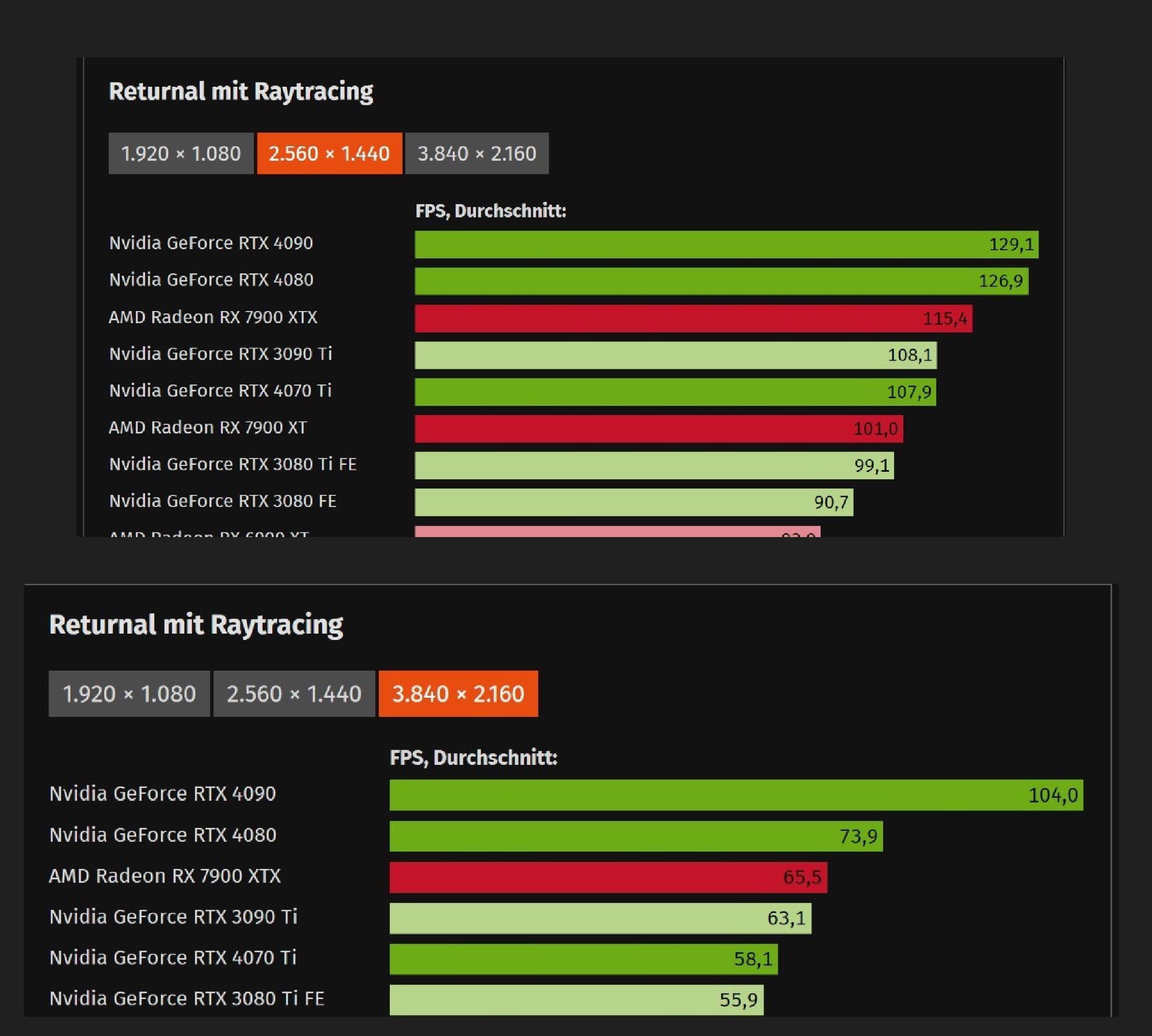The image size is (1152, 1036).
Task: Click the red RX 7900 XTX bar showing 65,5
Action: tap(608, 877)
